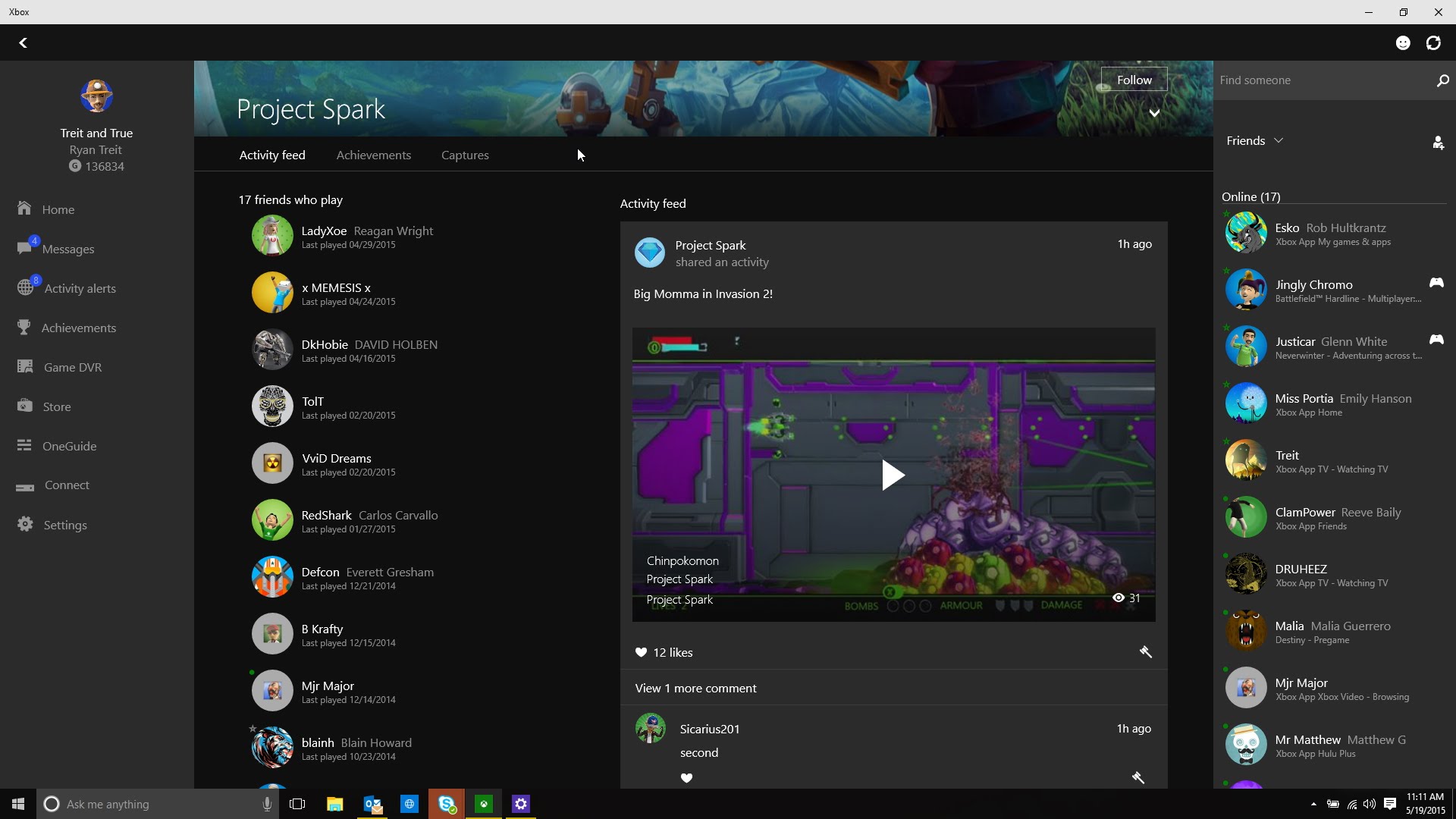Open Activity alerts in the sidebar
This screenshot has height=819, width=1456.
(67, 288)
